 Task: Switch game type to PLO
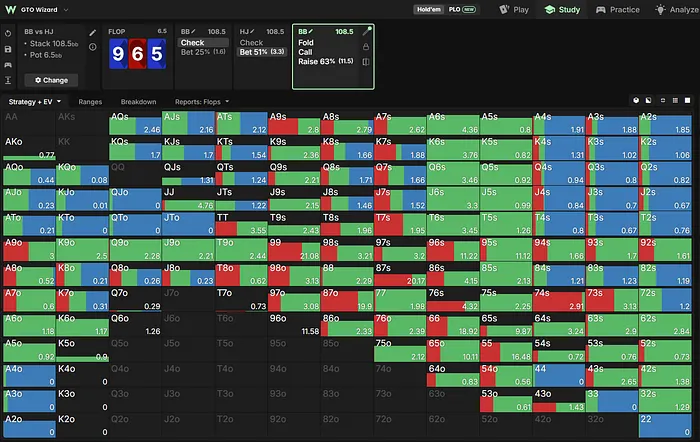coord(462,9)
